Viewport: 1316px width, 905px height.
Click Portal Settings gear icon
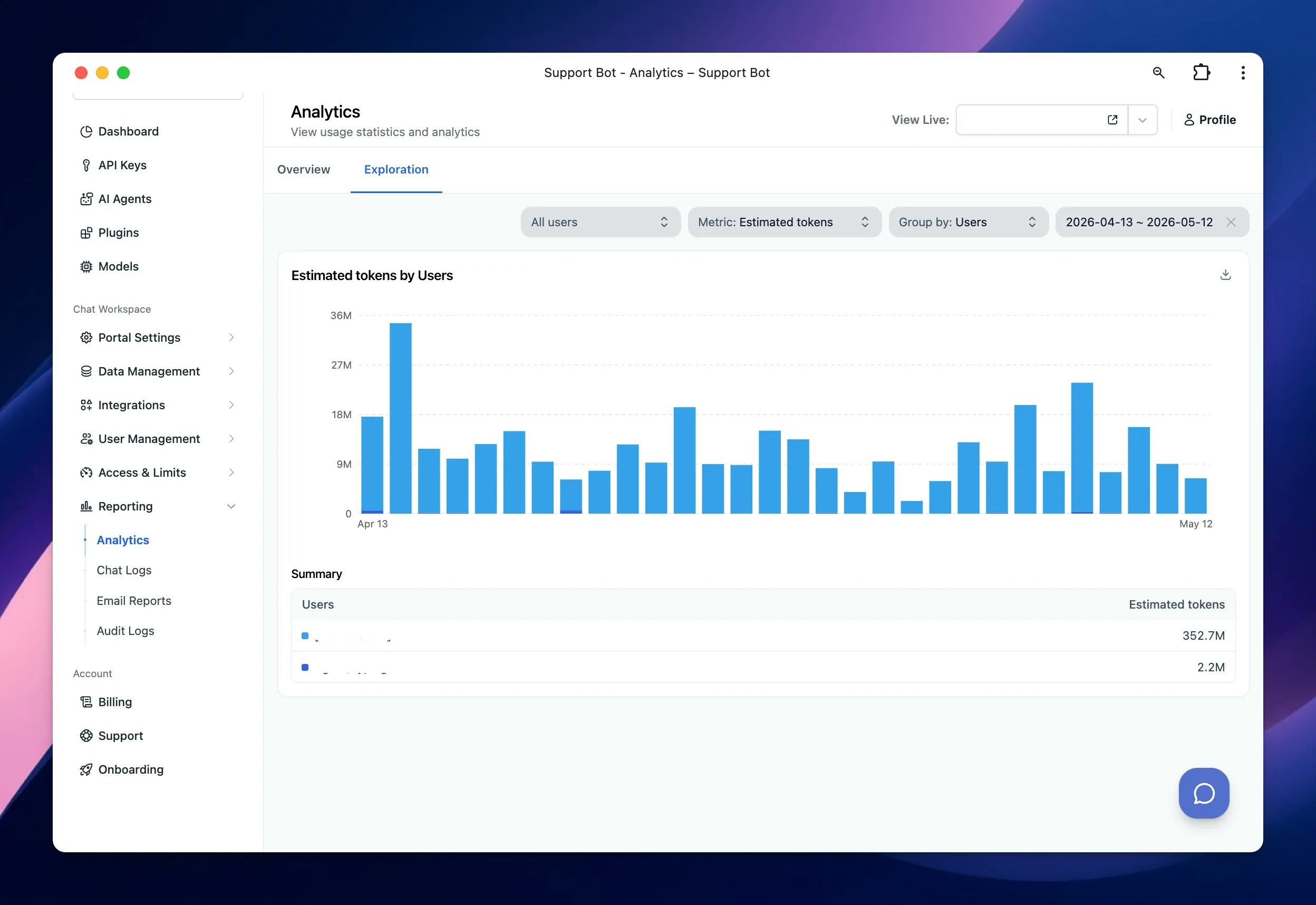[86, 338]
